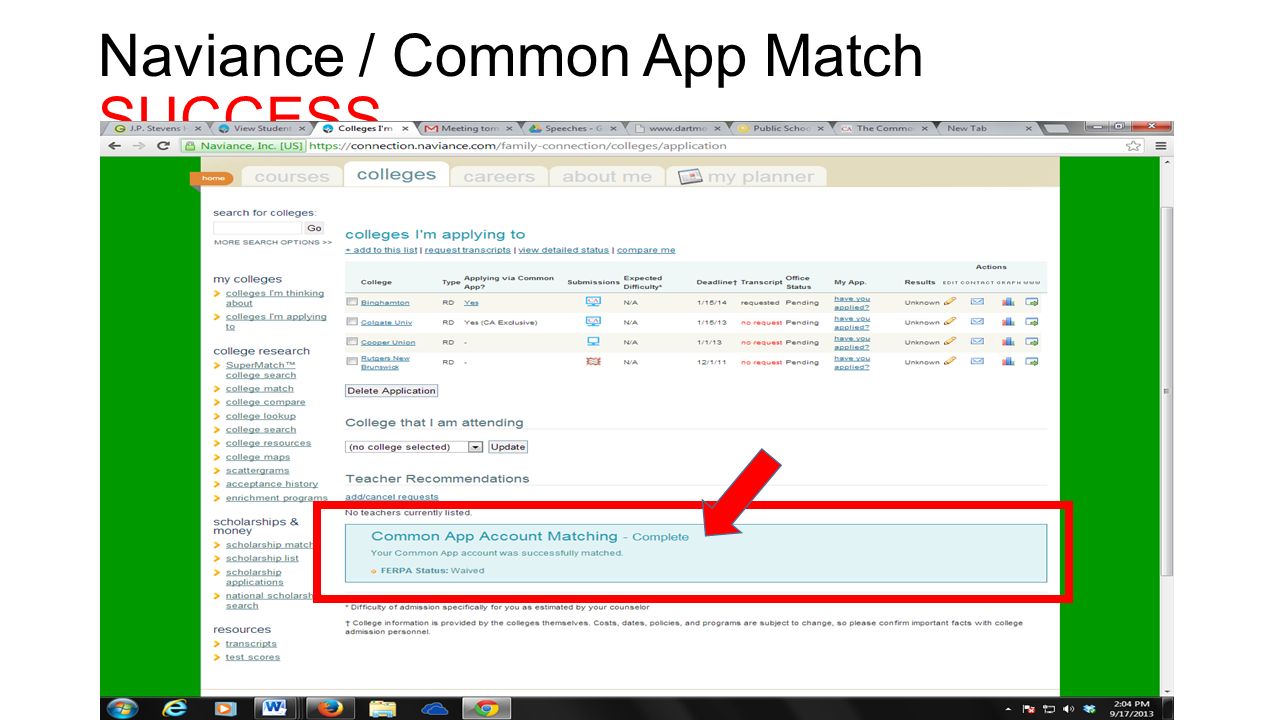Viewport: 1280px width, 720px height.
Task: Open the my planner tab
Action: point(748,177)
